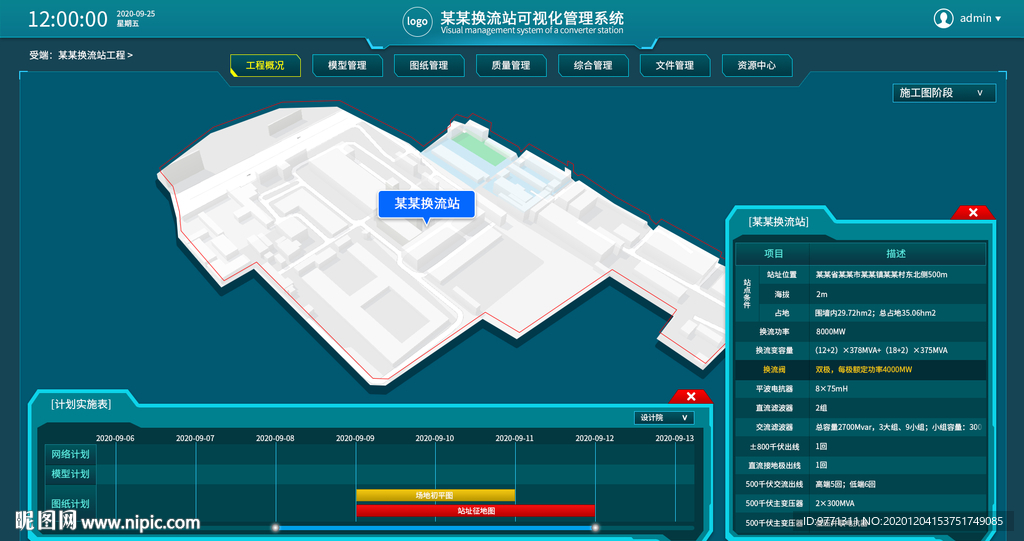Open the admin account dropdown
The width and height of the screenshot is (1024, 541).
coord(980,18)
